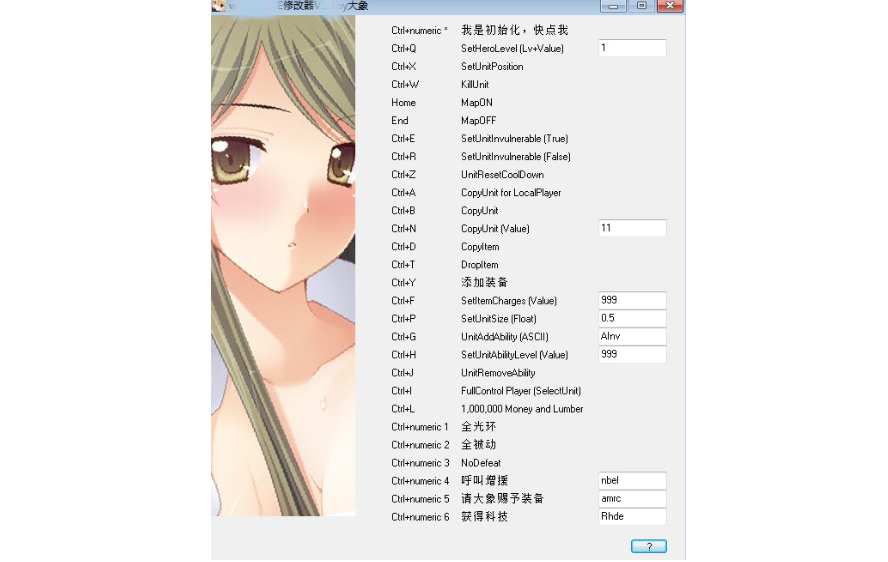Viewport: 888px width, 562px height.
Task: Click the SetItemCharges input showing 999
Action: (x=632, y=300)
